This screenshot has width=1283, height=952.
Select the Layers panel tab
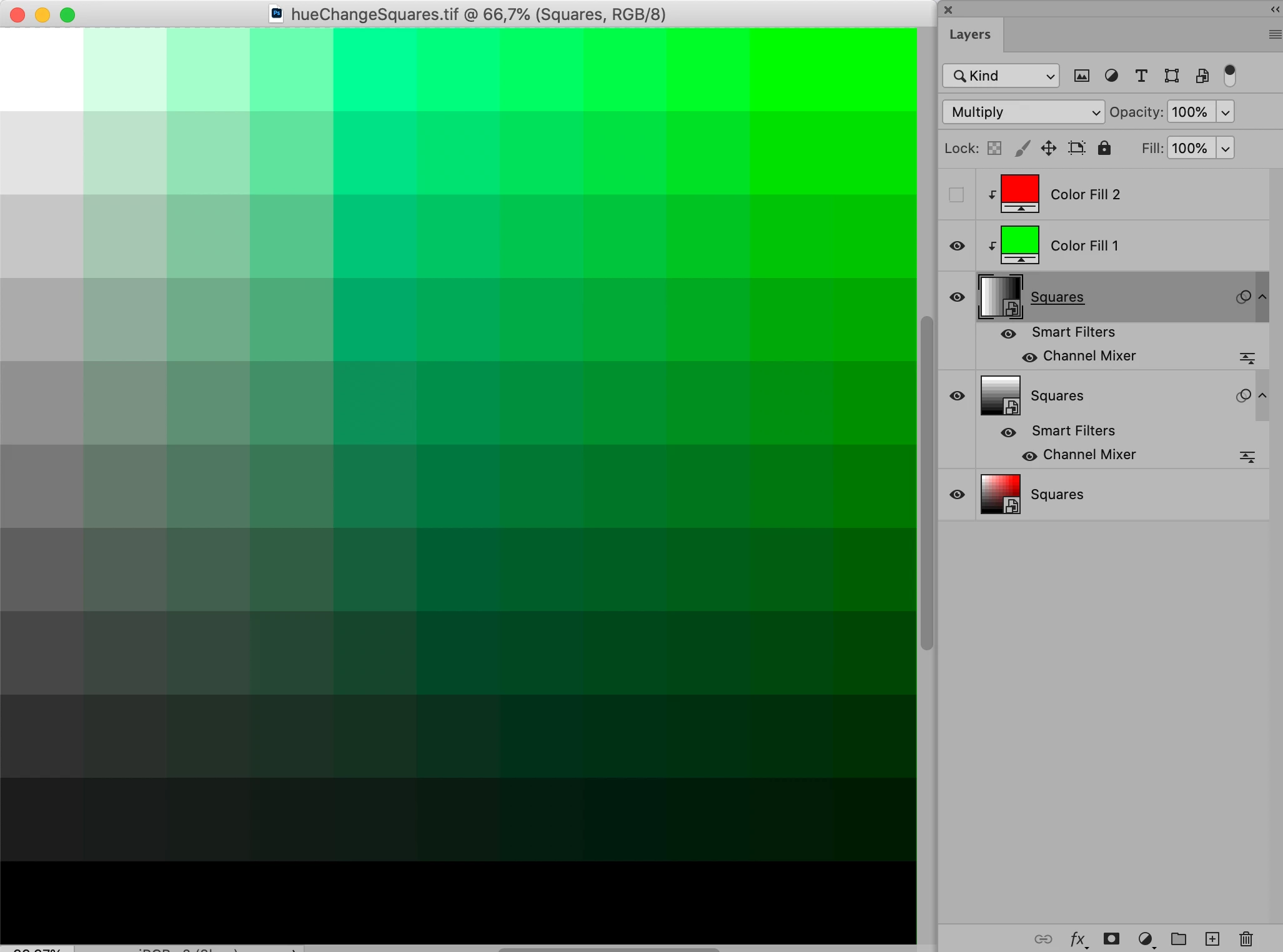[969, 34]
